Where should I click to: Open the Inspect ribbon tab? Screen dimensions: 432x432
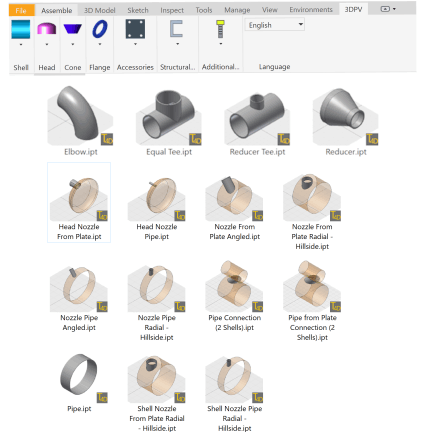click(x=172, y=10)
